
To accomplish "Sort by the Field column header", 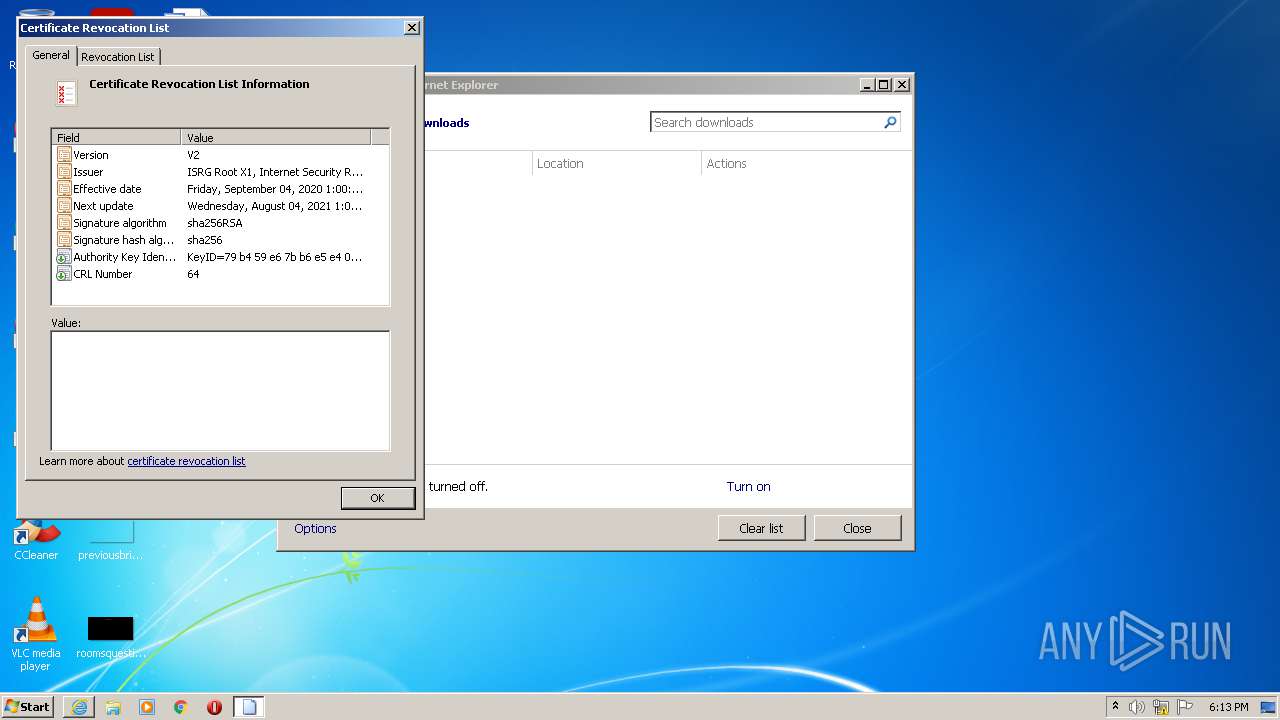I will point(116,138).
